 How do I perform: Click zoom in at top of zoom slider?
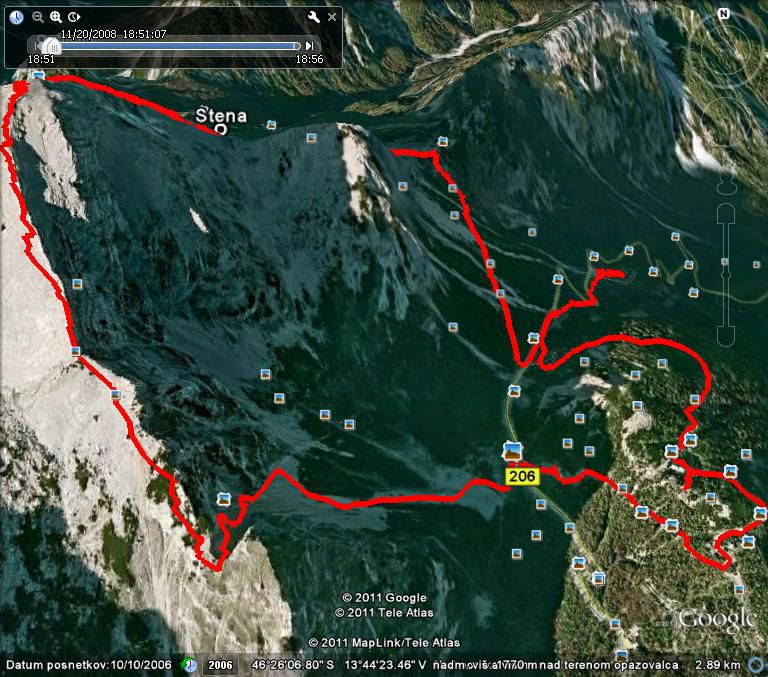pos(726,214)
